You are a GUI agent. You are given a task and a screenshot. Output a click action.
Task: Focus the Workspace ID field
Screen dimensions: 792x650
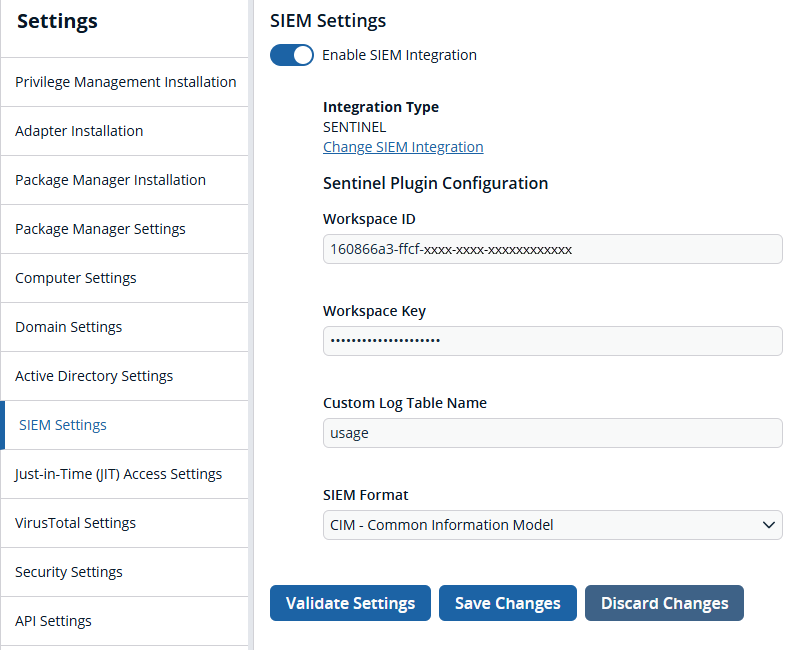pyautogui.click(x=553, y=249)
